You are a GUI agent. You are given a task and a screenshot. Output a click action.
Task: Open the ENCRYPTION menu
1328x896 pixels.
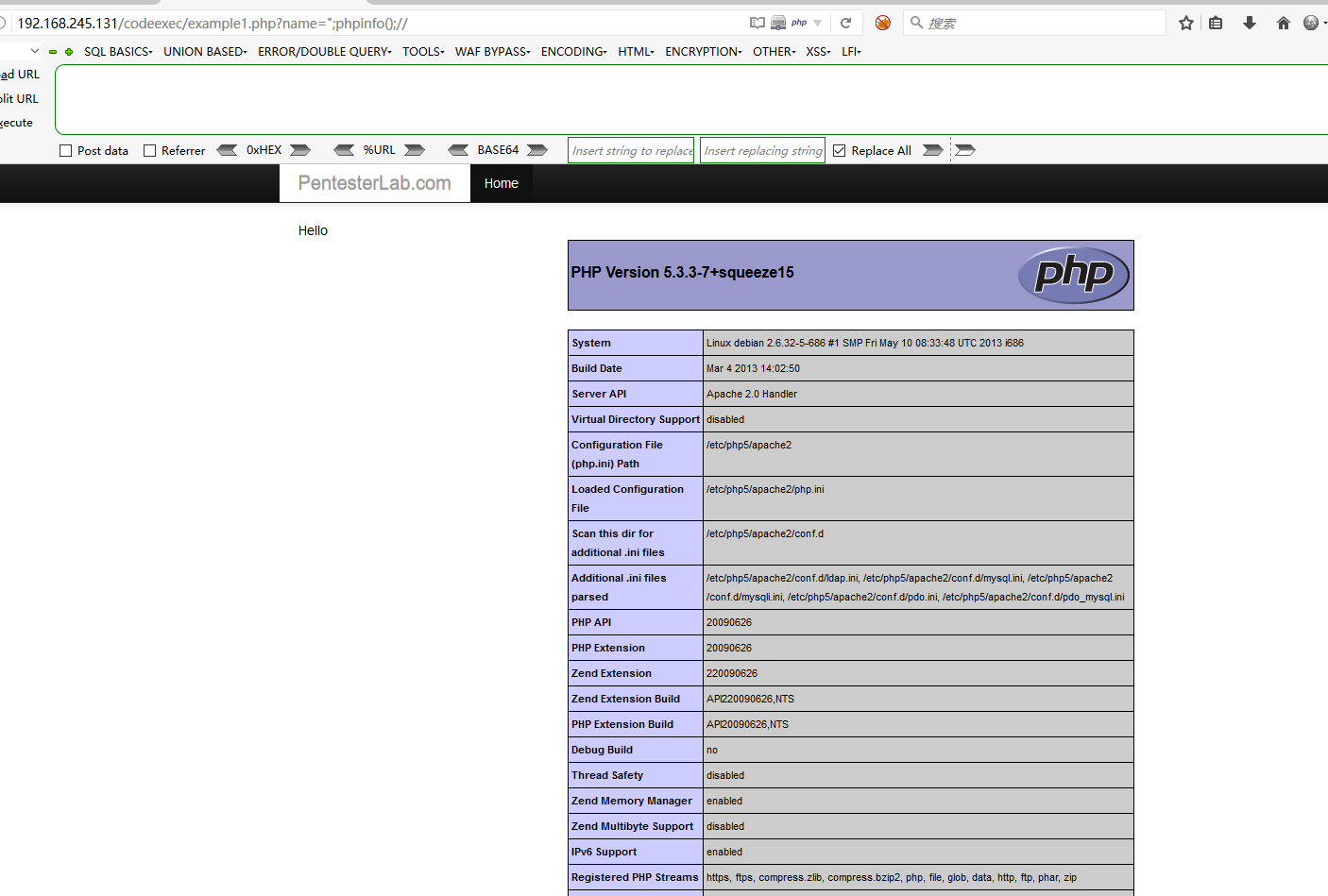tap(703, 52)
